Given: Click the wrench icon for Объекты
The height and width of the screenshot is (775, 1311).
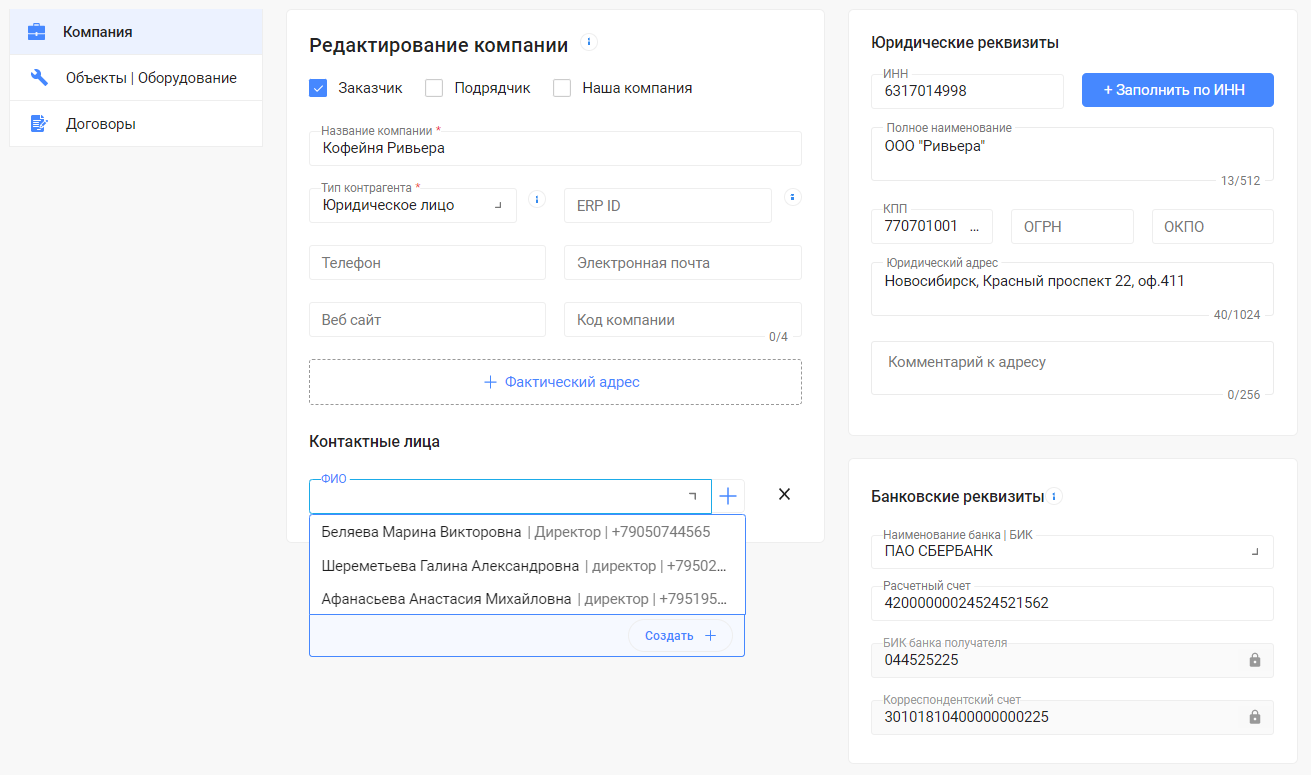Looking at the screenshot, I should pos(39,78).
